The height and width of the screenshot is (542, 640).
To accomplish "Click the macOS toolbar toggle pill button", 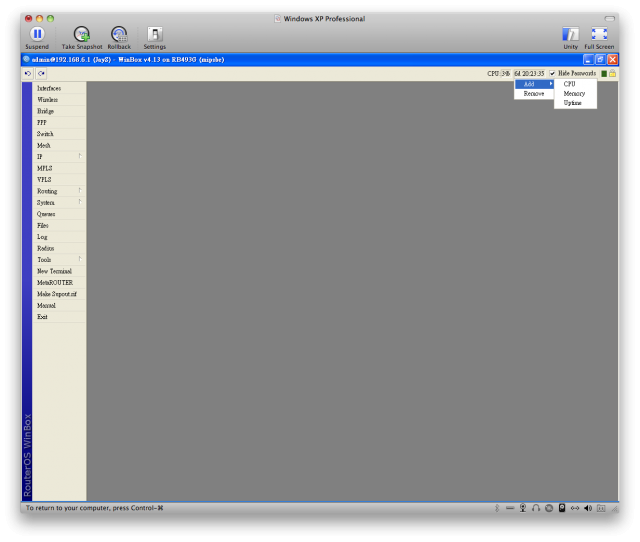I will point(610,18).
